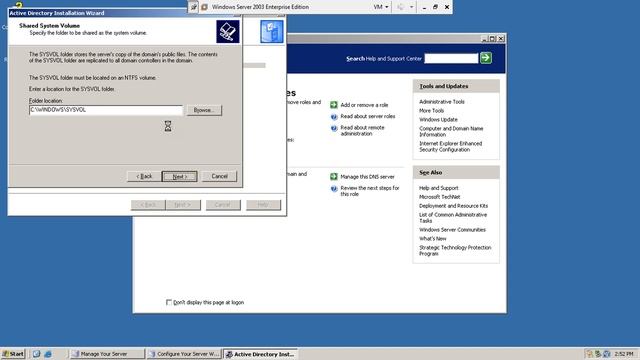Expand the arrow beside the VM power icon
640x360 pixels.
(411, 7)
